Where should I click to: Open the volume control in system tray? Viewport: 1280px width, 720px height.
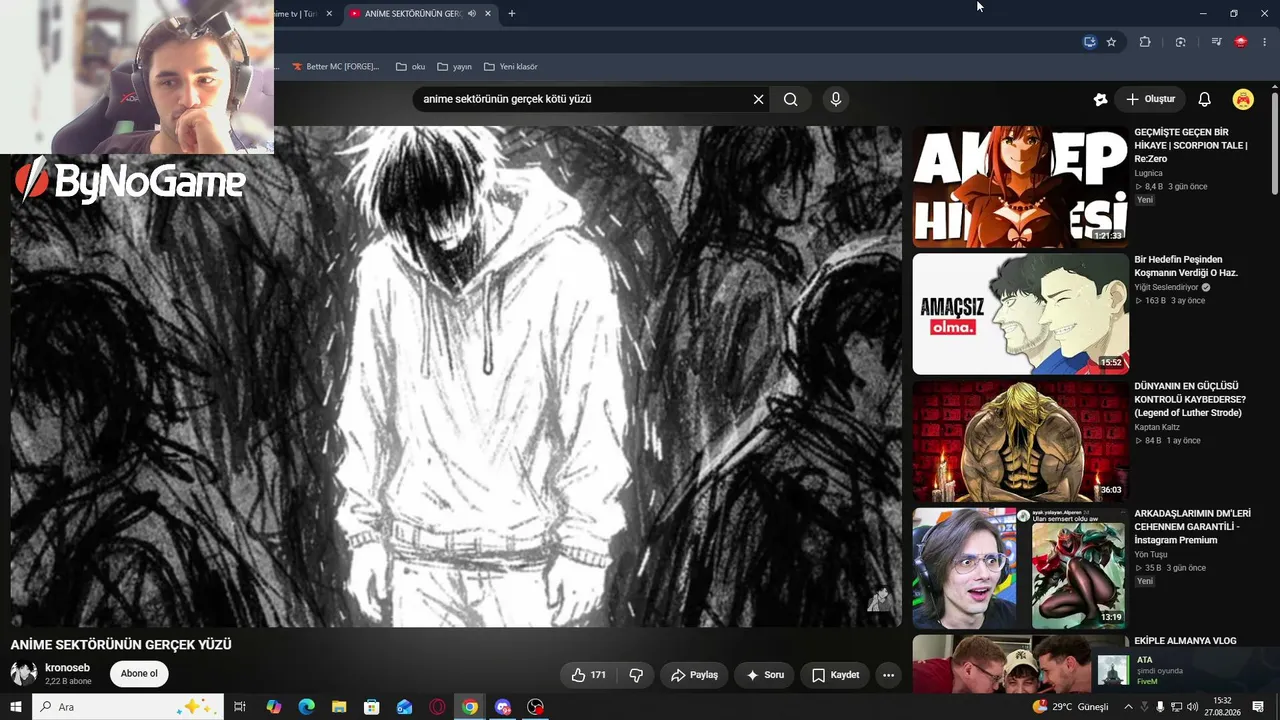coord(1192,707)
